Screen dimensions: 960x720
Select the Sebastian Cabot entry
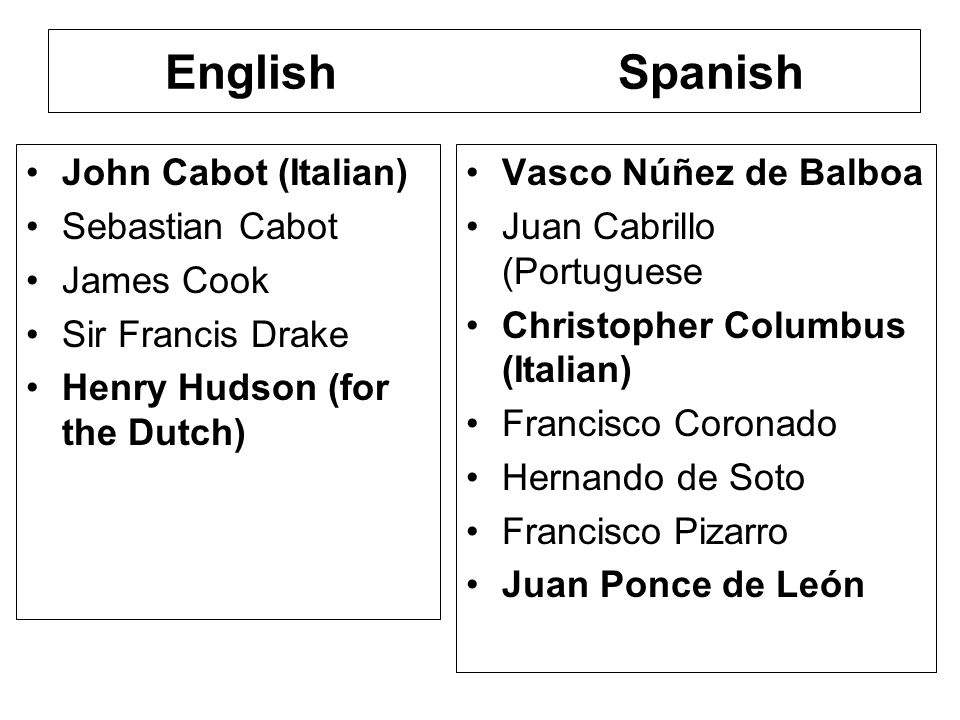point(200,227)
